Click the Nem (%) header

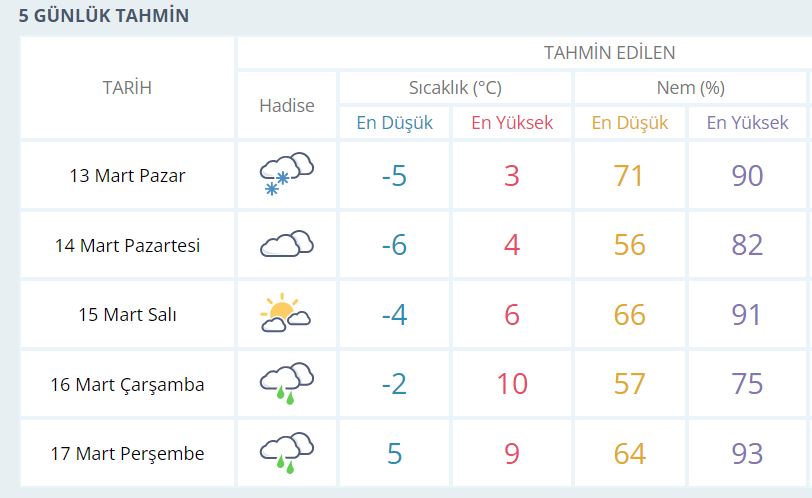click(690, 87)
